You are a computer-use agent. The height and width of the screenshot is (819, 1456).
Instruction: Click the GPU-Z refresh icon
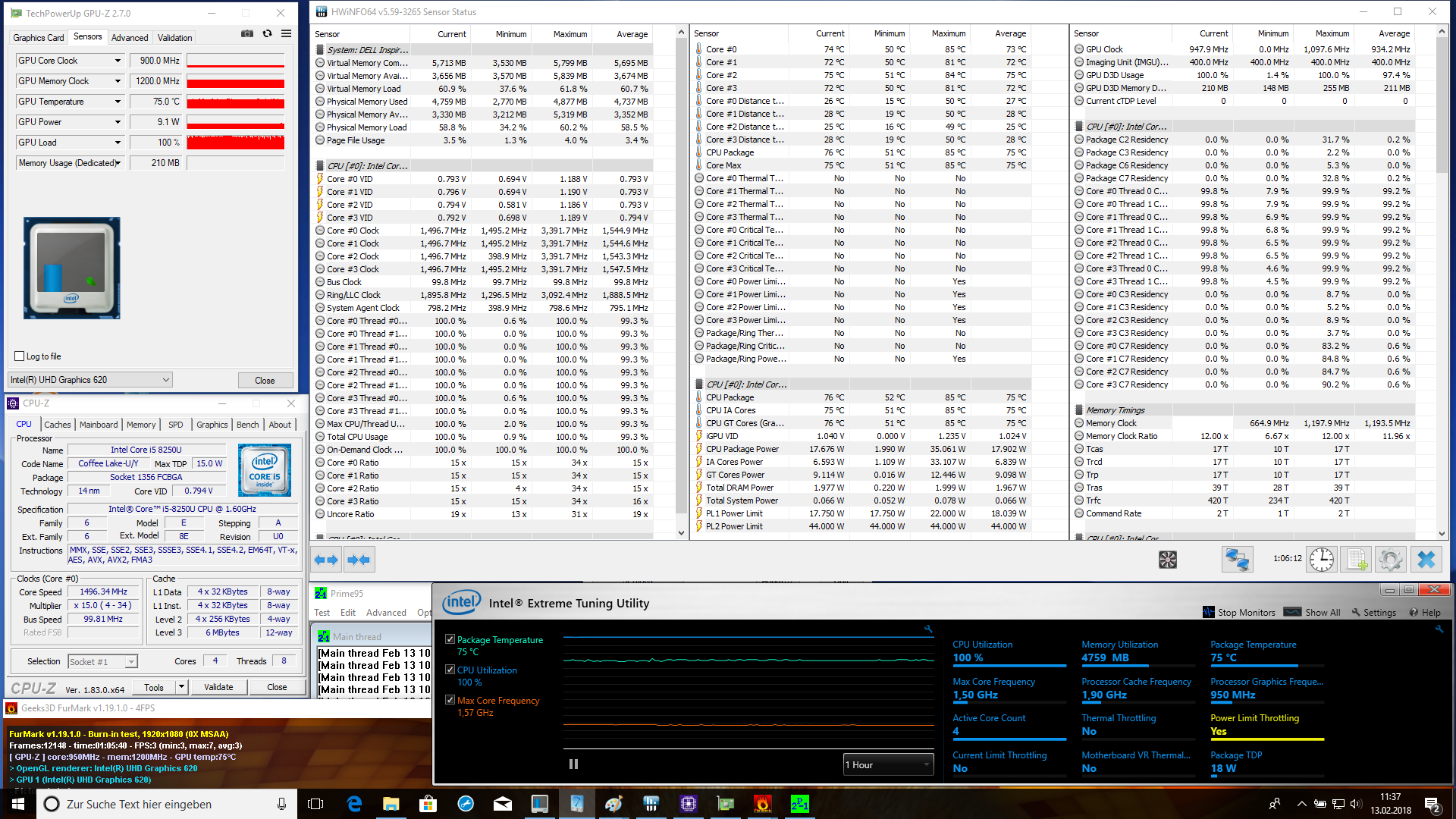click(267, 33)
